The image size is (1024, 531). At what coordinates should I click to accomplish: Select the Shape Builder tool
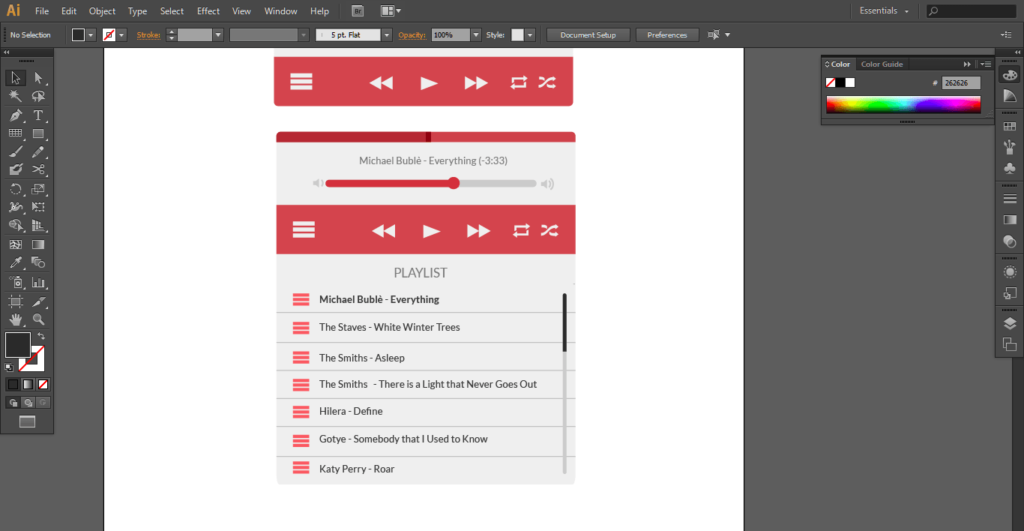pos(15,225)
